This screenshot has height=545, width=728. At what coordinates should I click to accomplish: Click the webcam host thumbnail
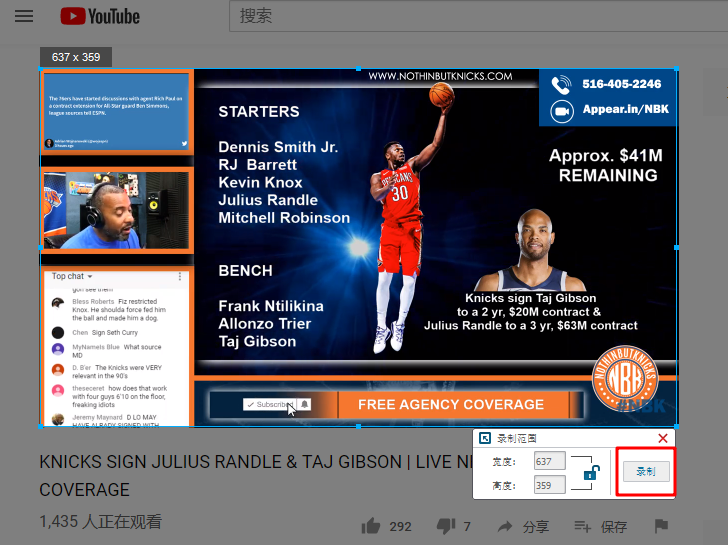117,211
